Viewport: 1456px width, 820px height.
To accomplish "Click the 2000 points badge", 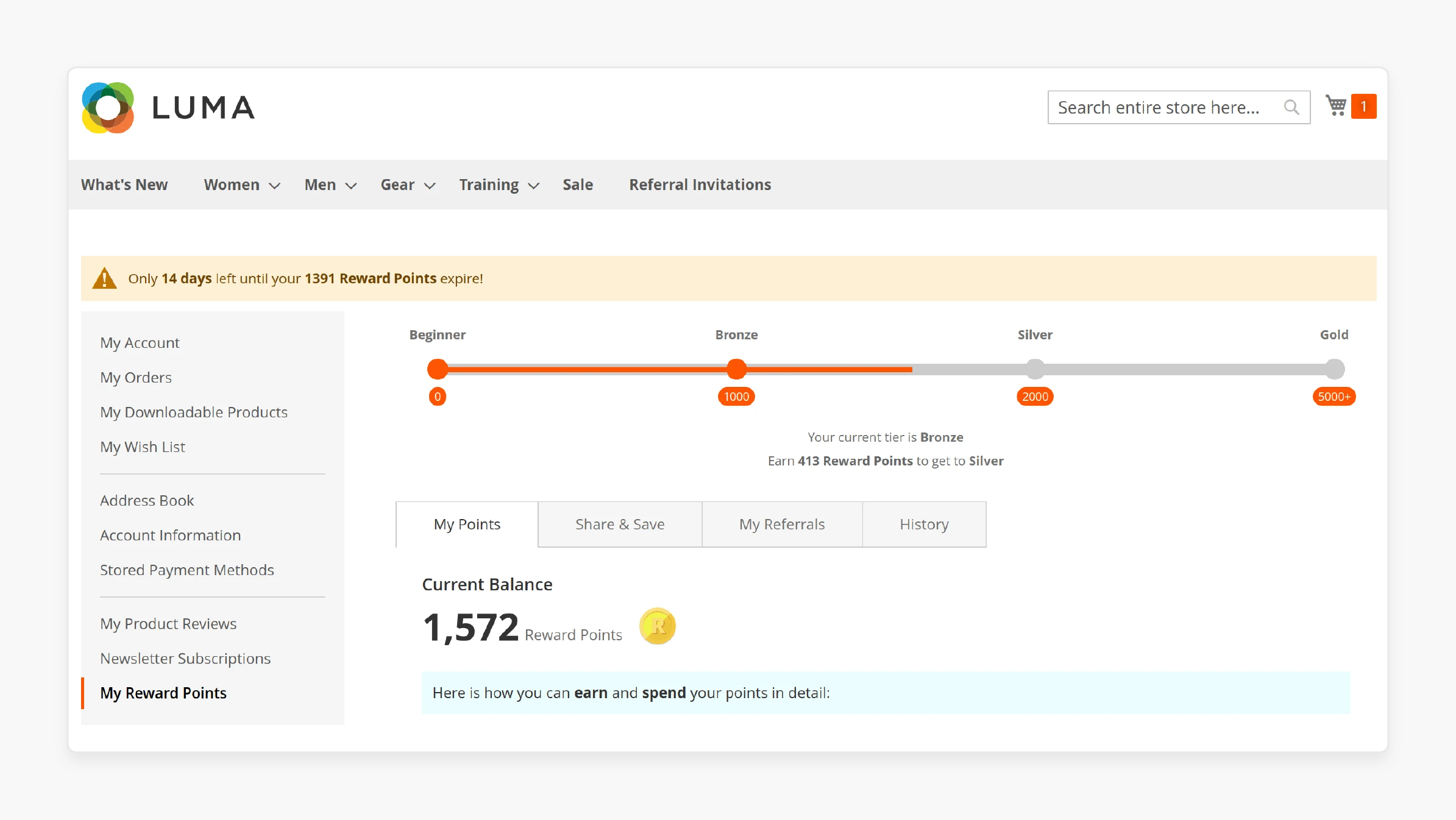I will 1035,397.
